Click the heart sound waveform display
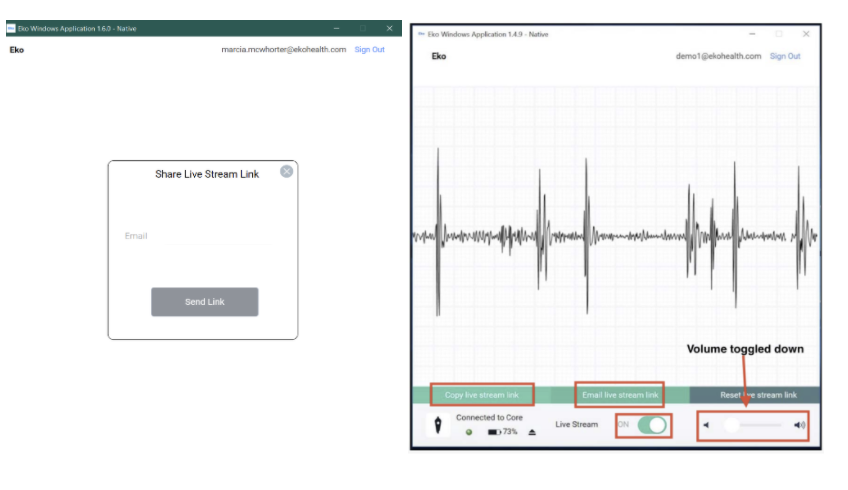 [x=616, y=236]
